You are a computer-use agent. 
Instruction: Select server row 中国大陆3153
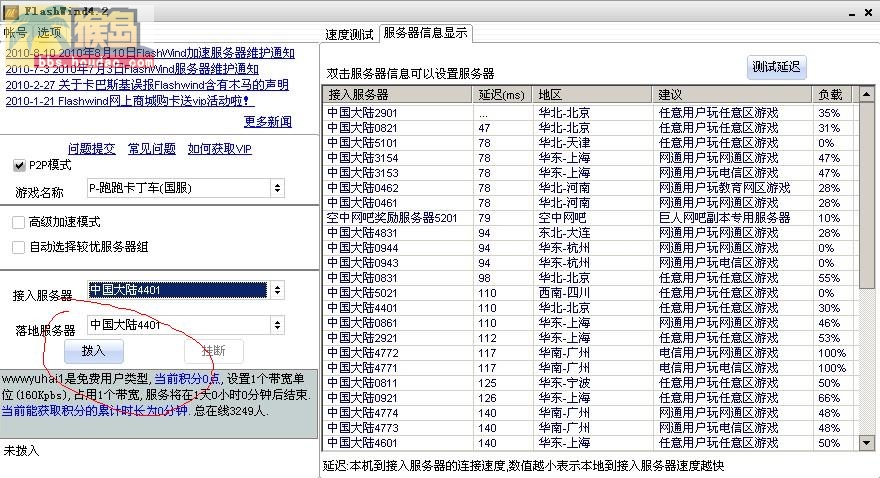(588, 173)
